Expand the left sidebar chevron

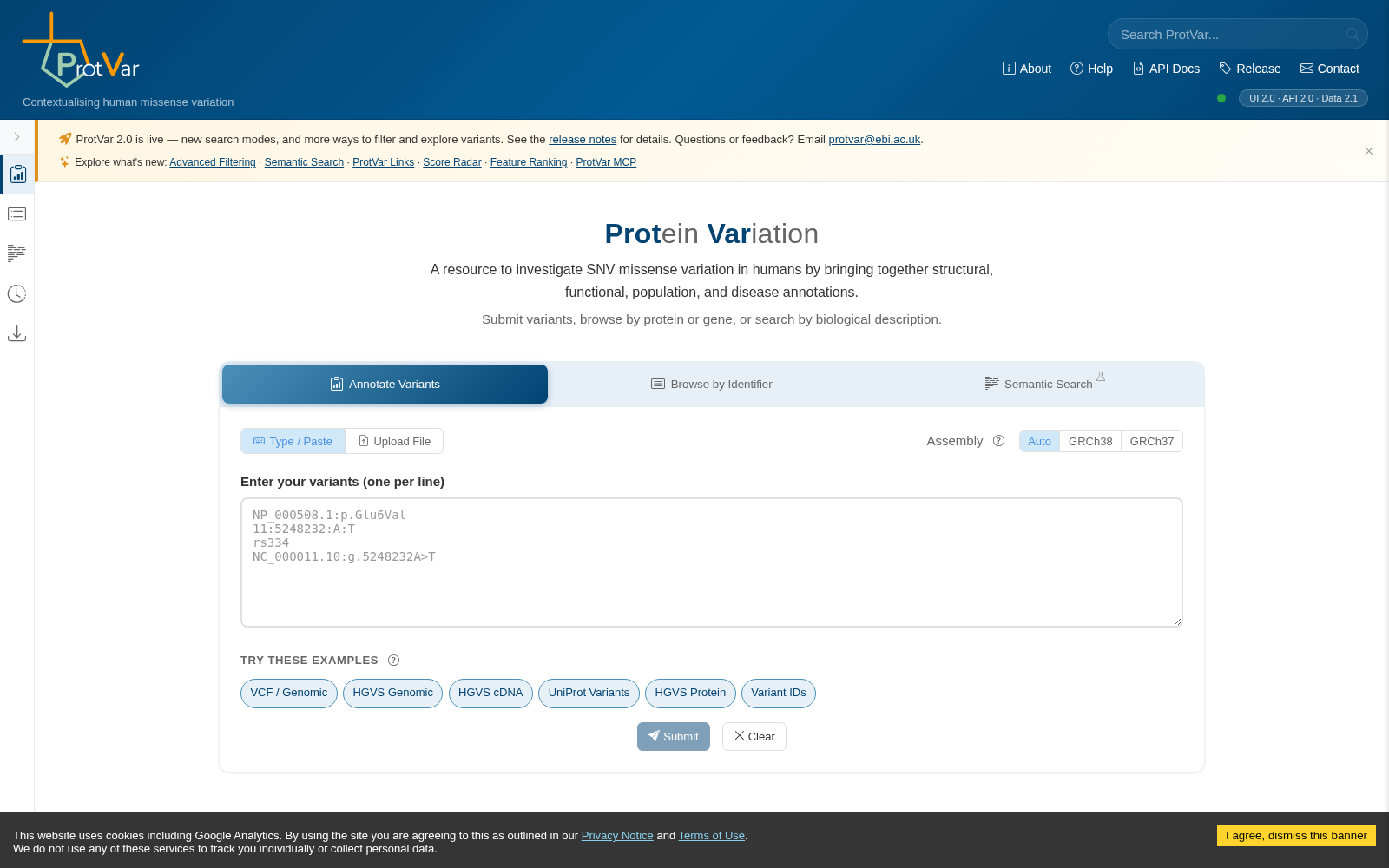coord(16,137)
